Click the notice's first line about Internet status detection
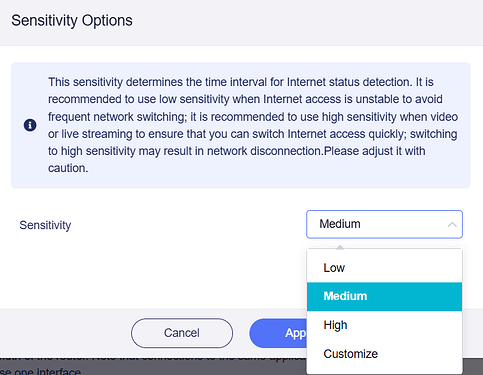Screen dimensions: 483x375 click(241, 82)
